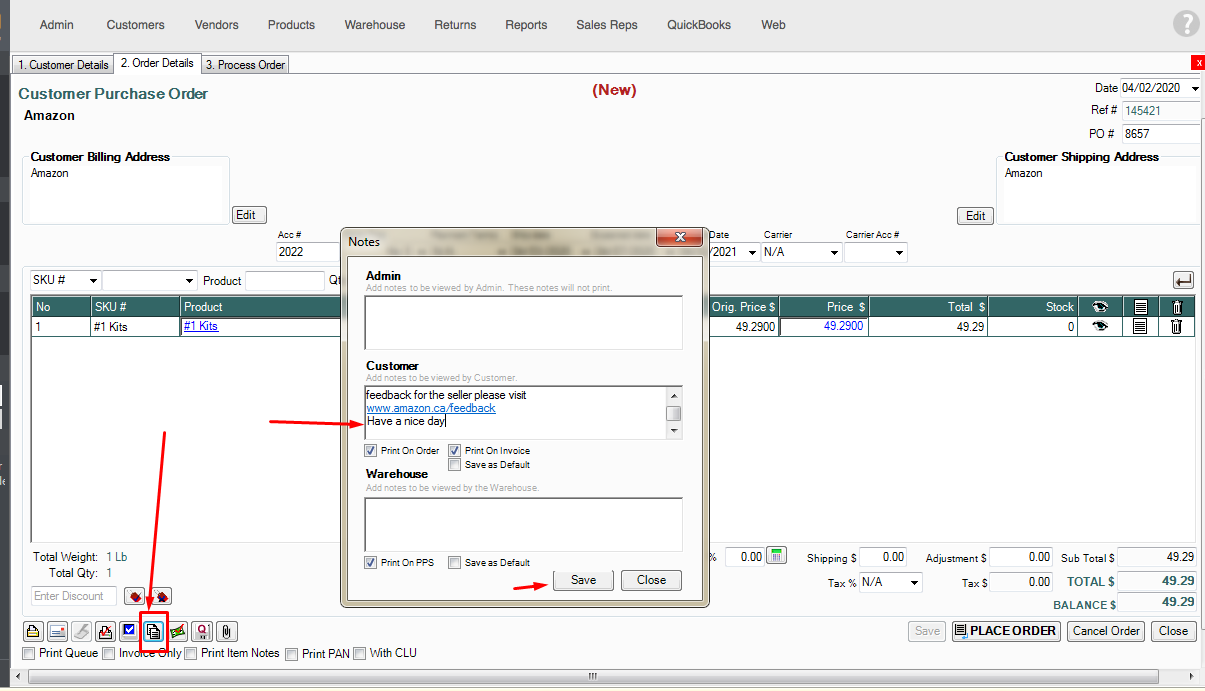
Task: Open the Tax % dropdown
Action: [x=914, y=582]
